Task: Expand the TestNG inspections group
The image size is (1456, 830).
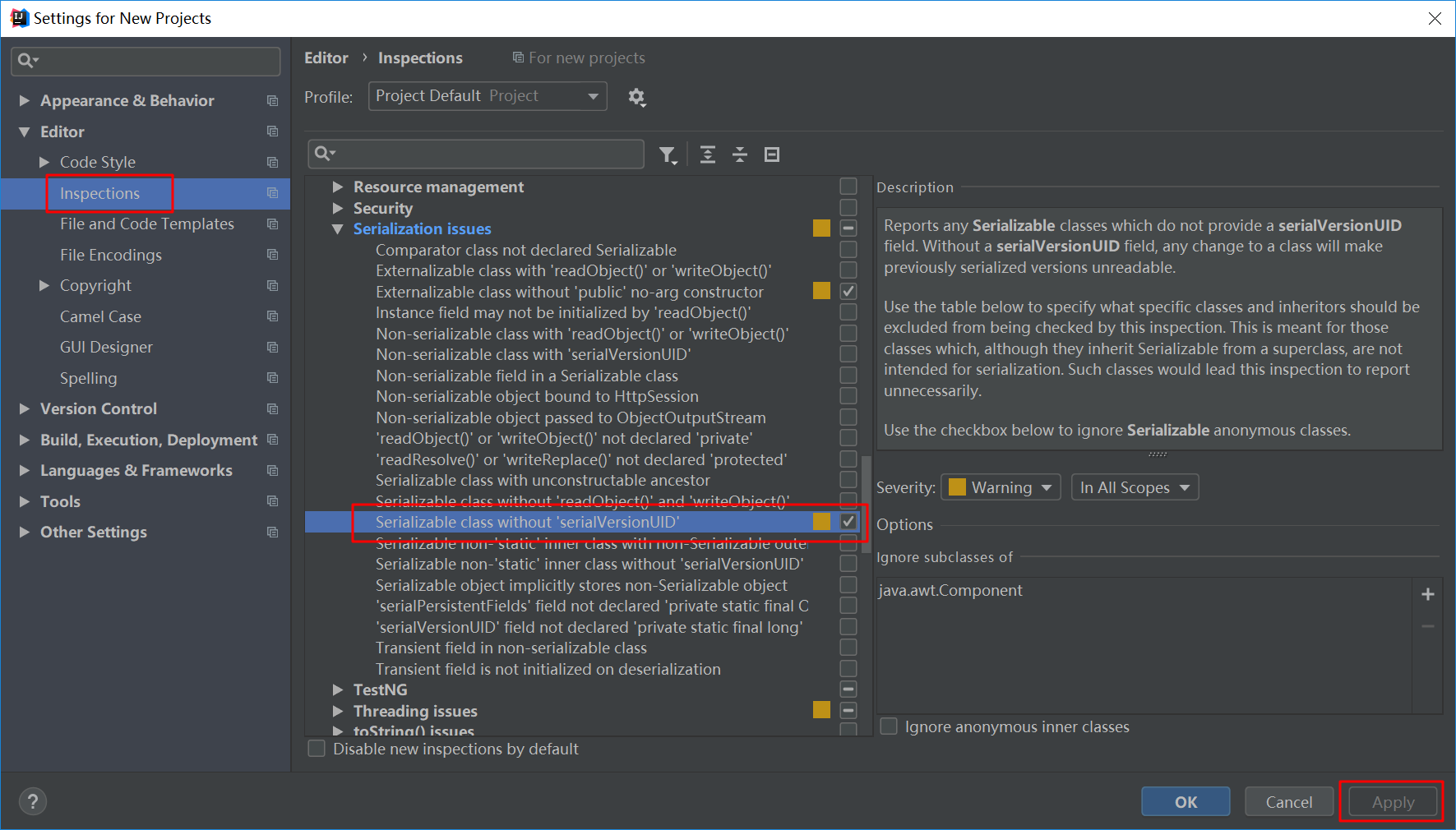Action: (x=337, y=689)
